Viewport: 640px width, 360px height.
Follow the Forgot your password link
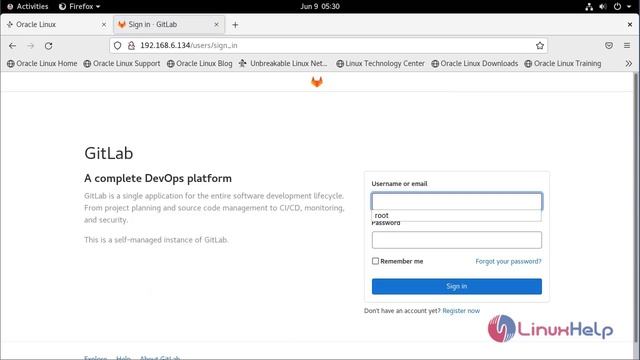coord(508,261)
